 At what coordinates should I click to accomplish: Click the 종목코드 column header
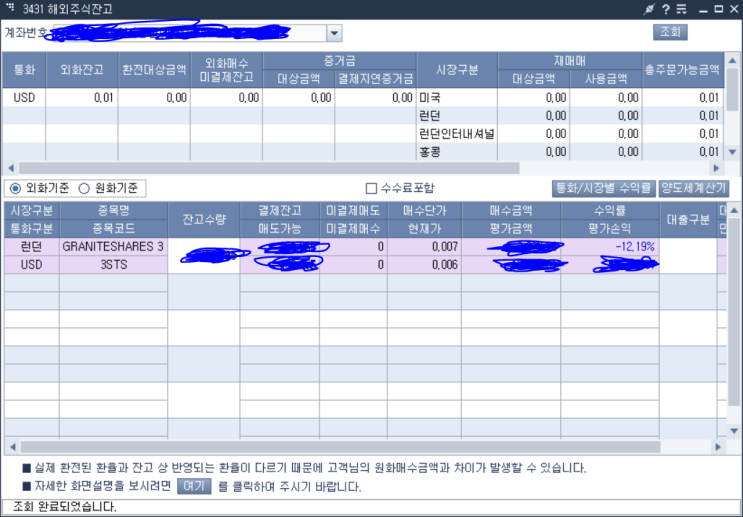[x=114, y=228]
